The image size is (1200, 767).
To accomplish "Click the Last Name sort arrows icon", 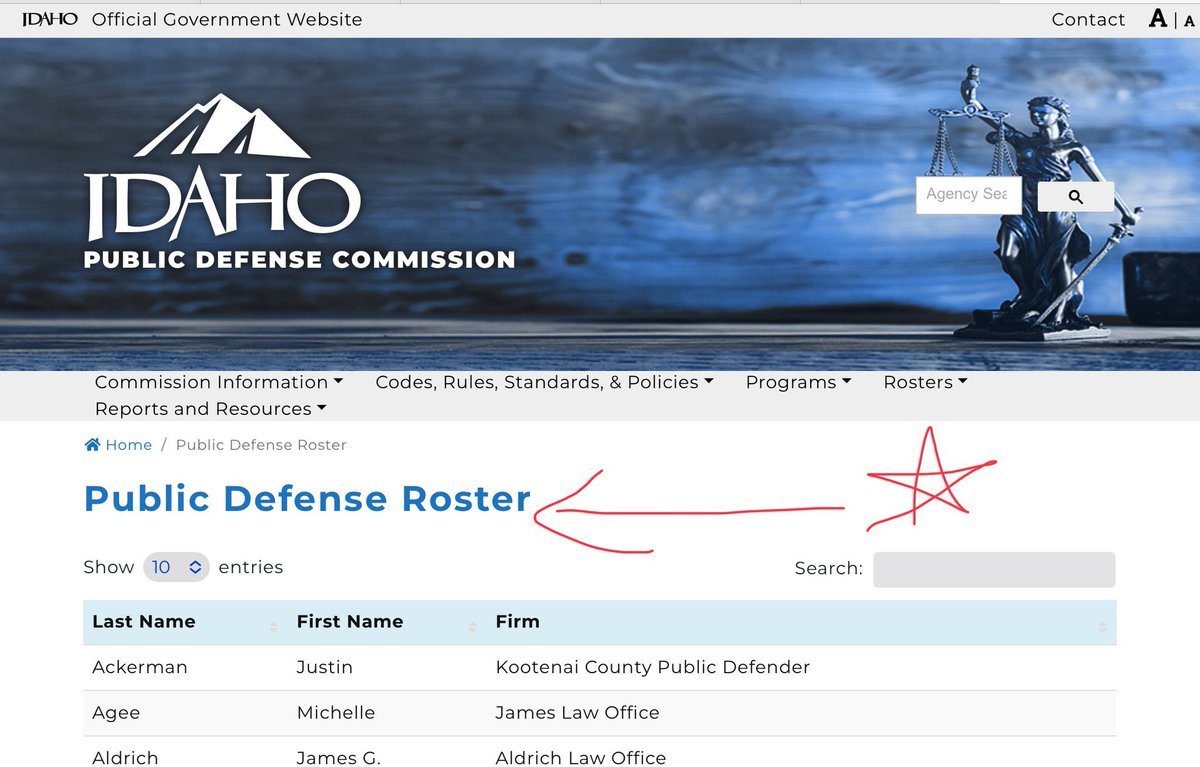I will (274, 627).
